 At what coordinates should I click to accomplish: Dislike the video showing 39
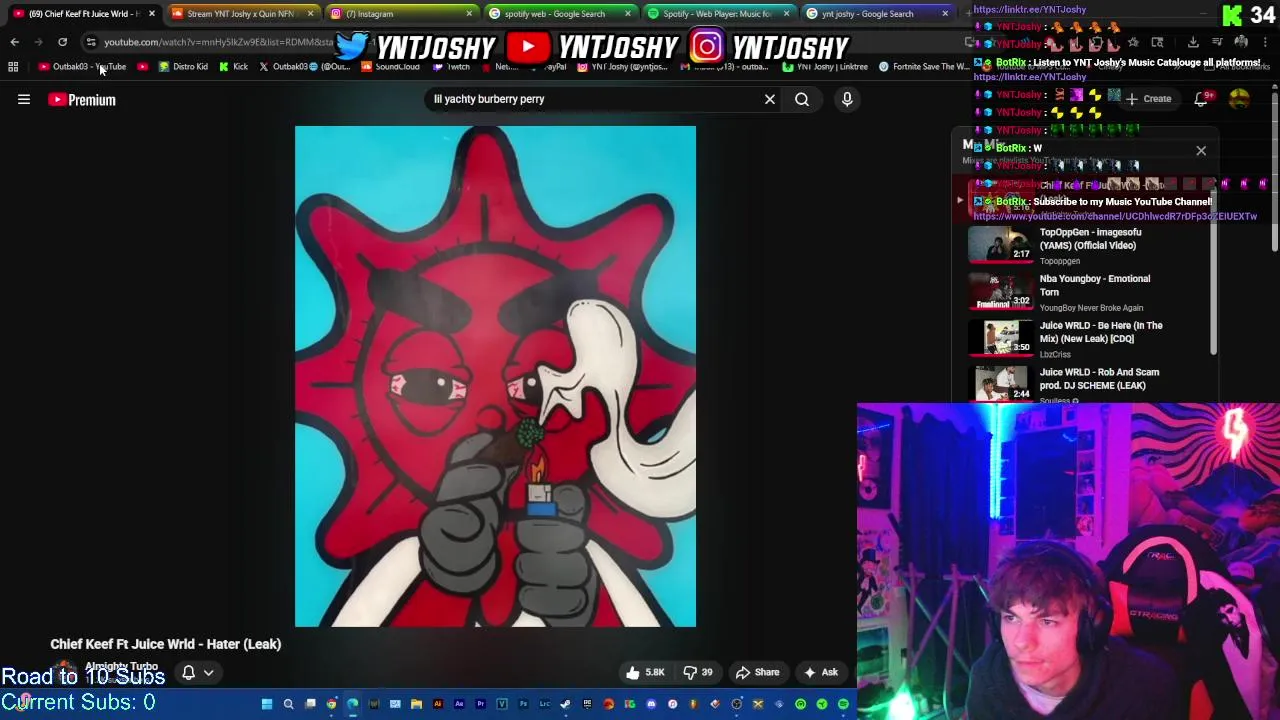(x=697, y=672)
